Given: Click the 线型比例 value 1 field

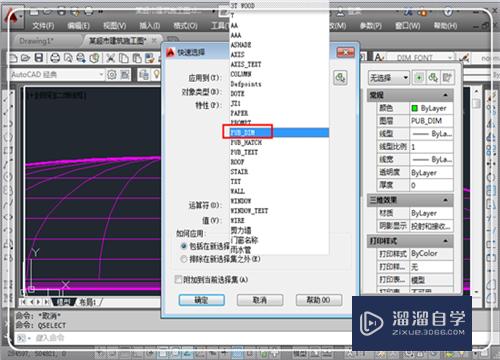Looking at the screenshot, I should [x=431, y=147].
